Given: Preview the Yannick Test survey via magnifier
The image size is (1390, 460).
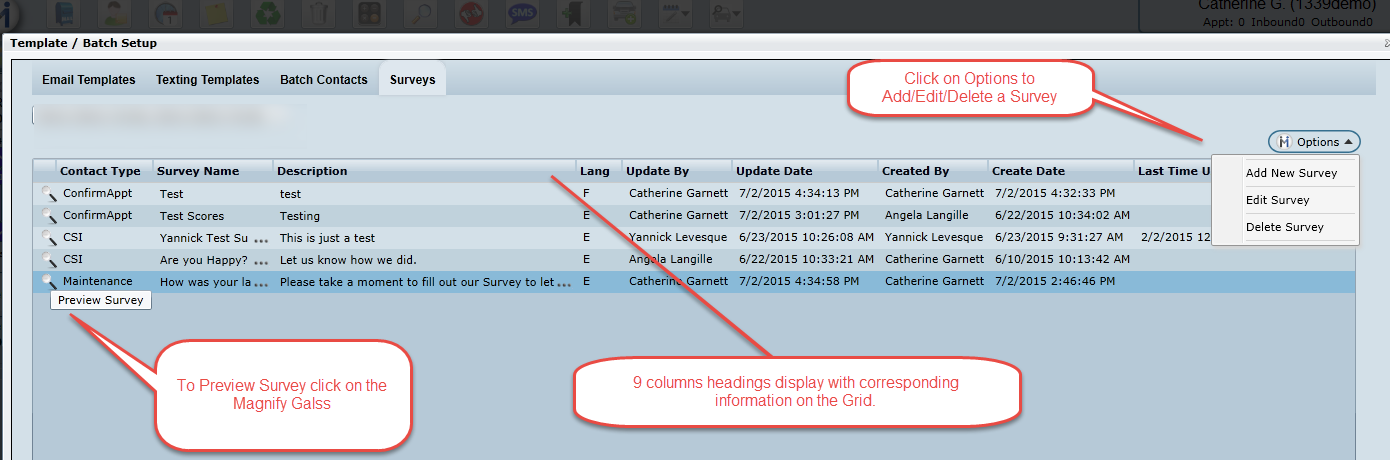Looking at the screenshot, I should (x=47, y=238).
